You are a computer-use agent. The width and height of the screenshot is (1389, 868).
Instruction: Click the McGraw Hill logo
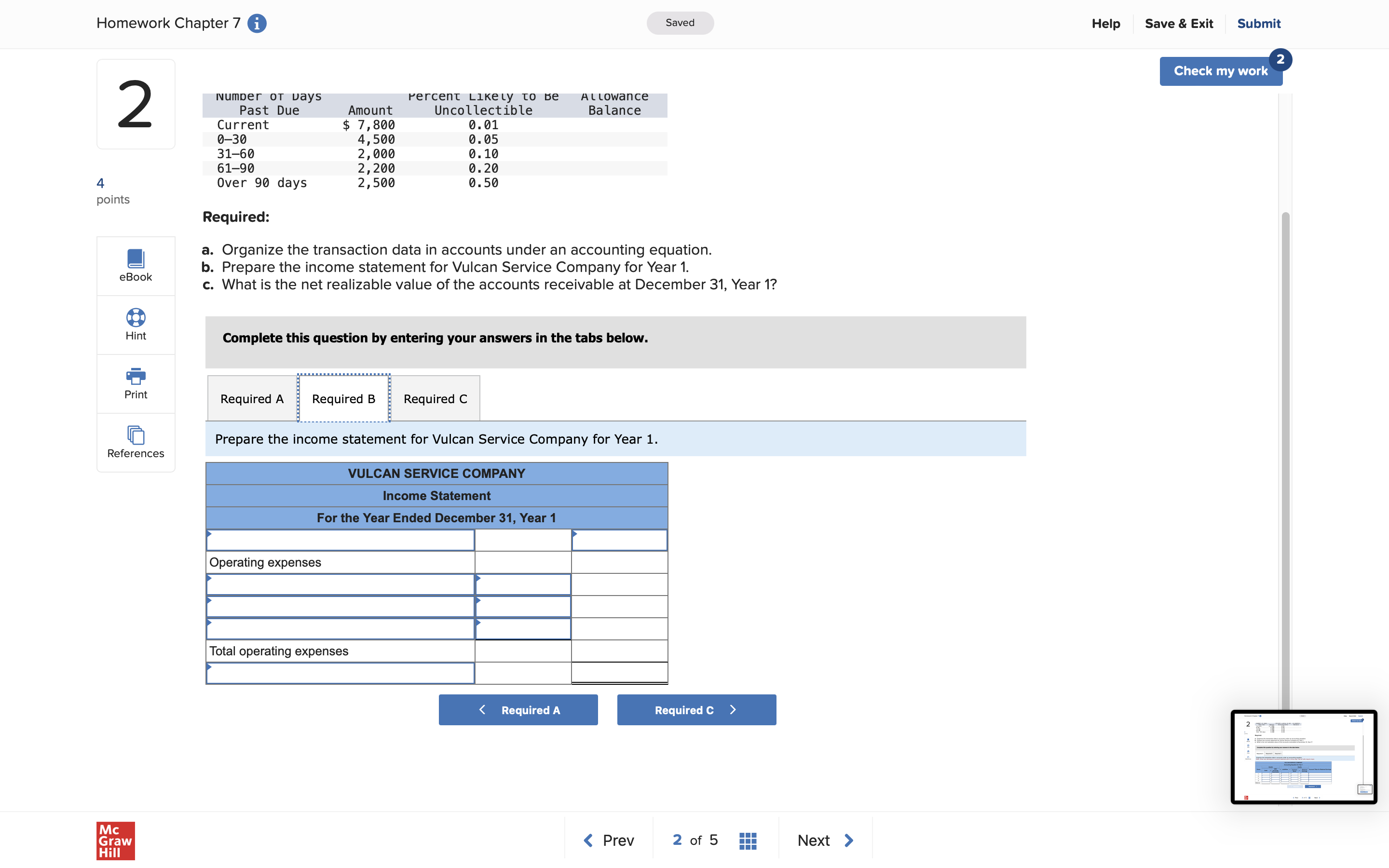115,841
